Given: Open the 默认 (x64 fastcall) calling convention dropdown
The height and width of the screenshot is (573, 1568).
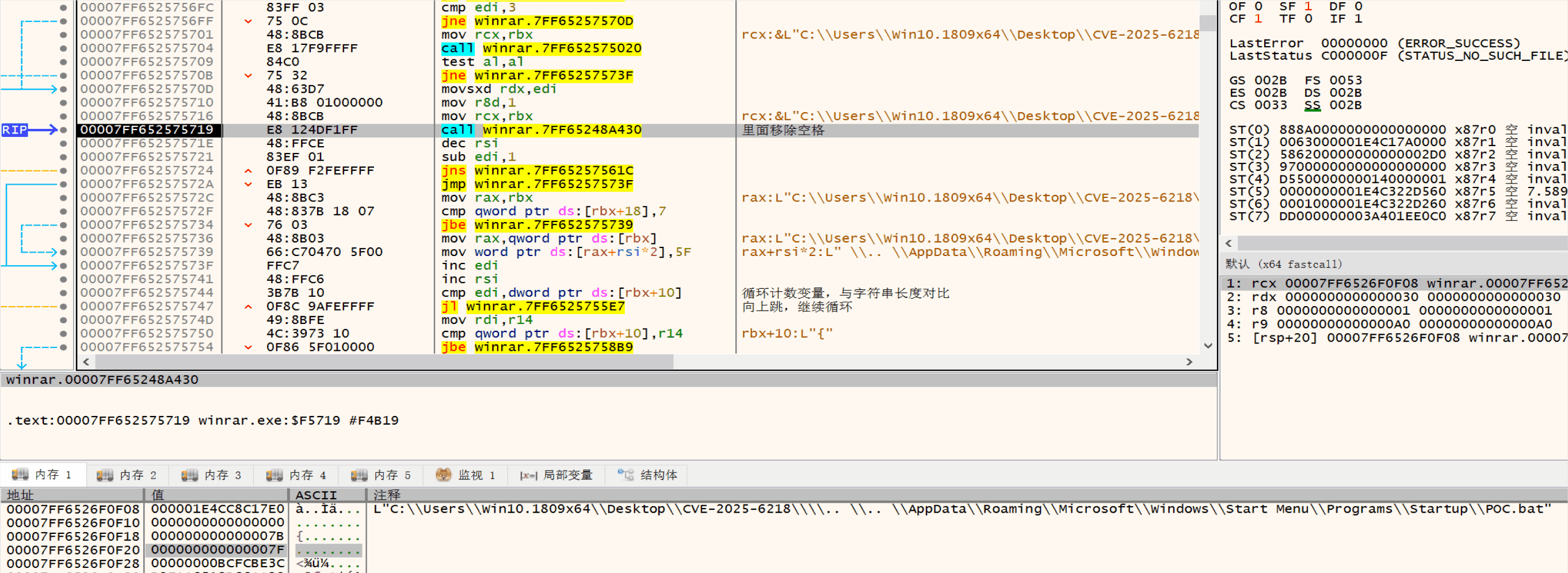Looking at the screenshot, I should 1284,264.
